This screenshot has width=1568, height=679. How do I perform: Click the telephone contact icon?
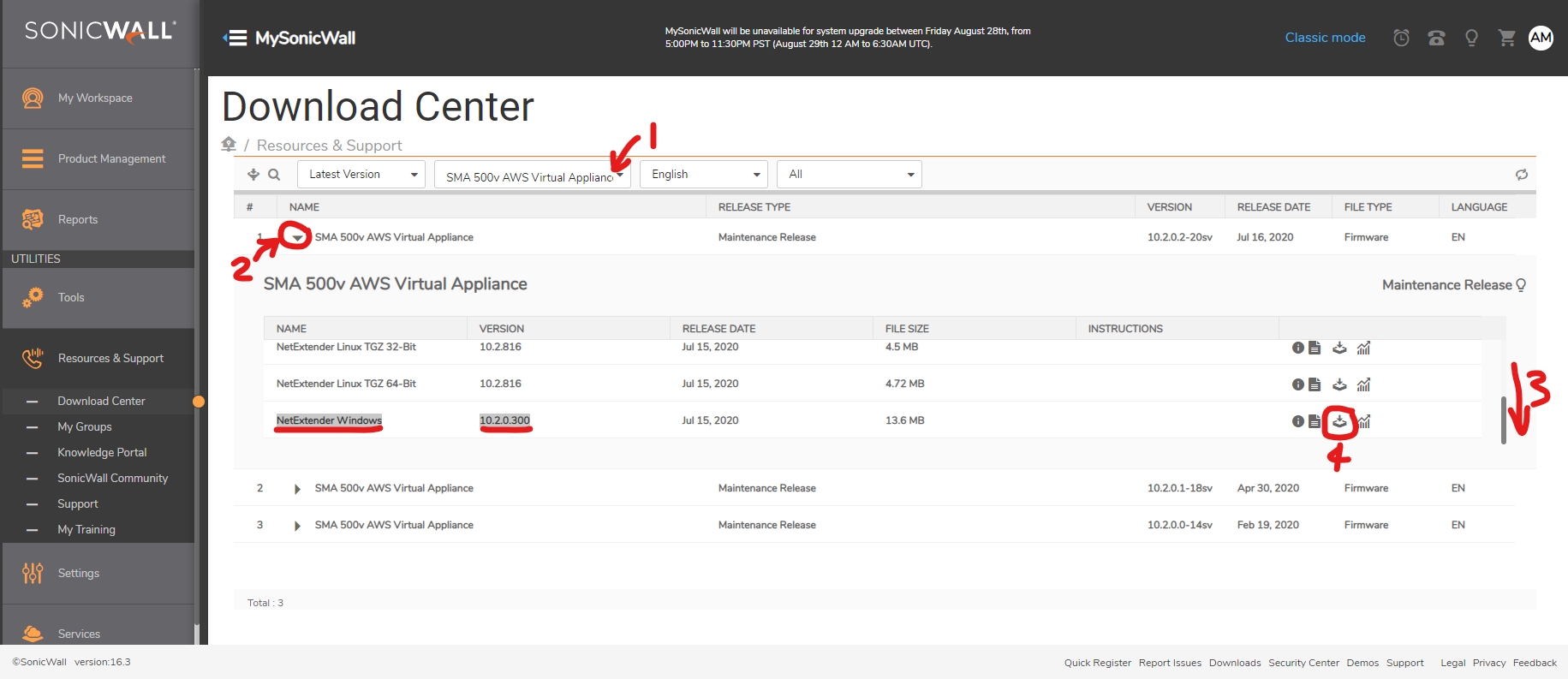(1436, 38)
